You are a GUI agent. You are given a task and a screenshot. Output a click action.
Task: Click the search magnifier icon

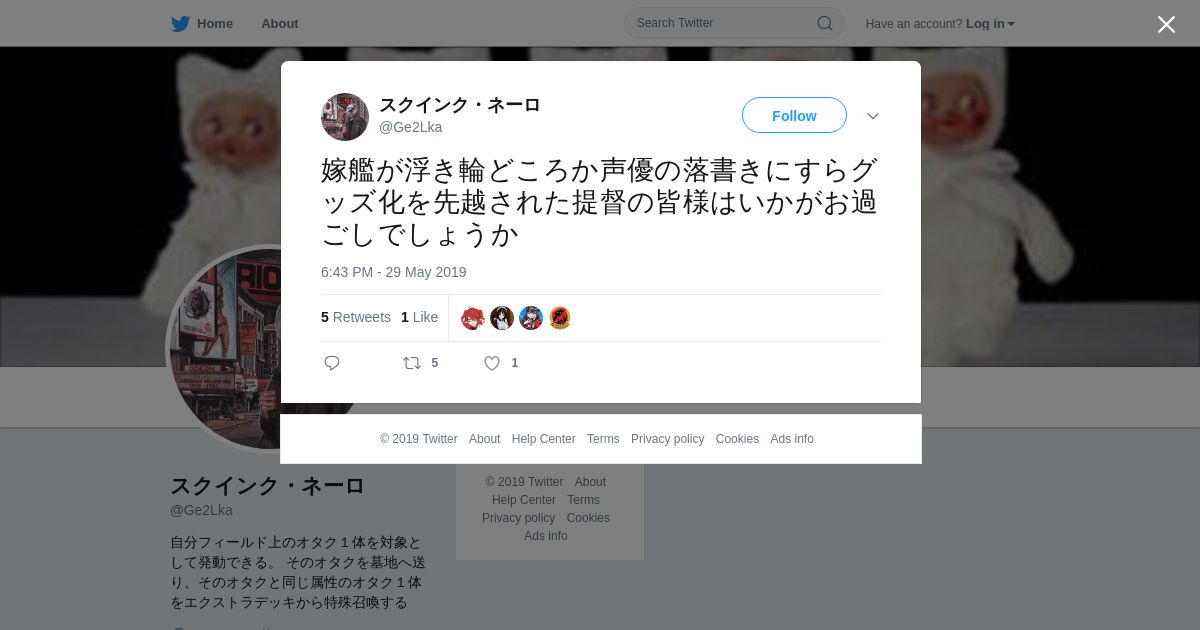coord(825,23)
